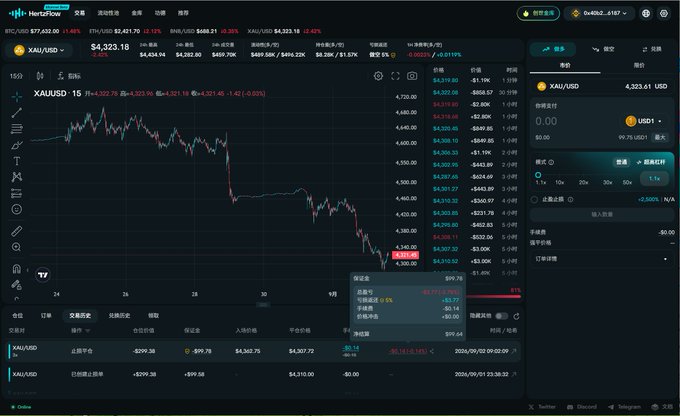Open the 交易 (Trade) tab in top navigation
The height and width of the screenshot is (416, 680).
[79, 13]
